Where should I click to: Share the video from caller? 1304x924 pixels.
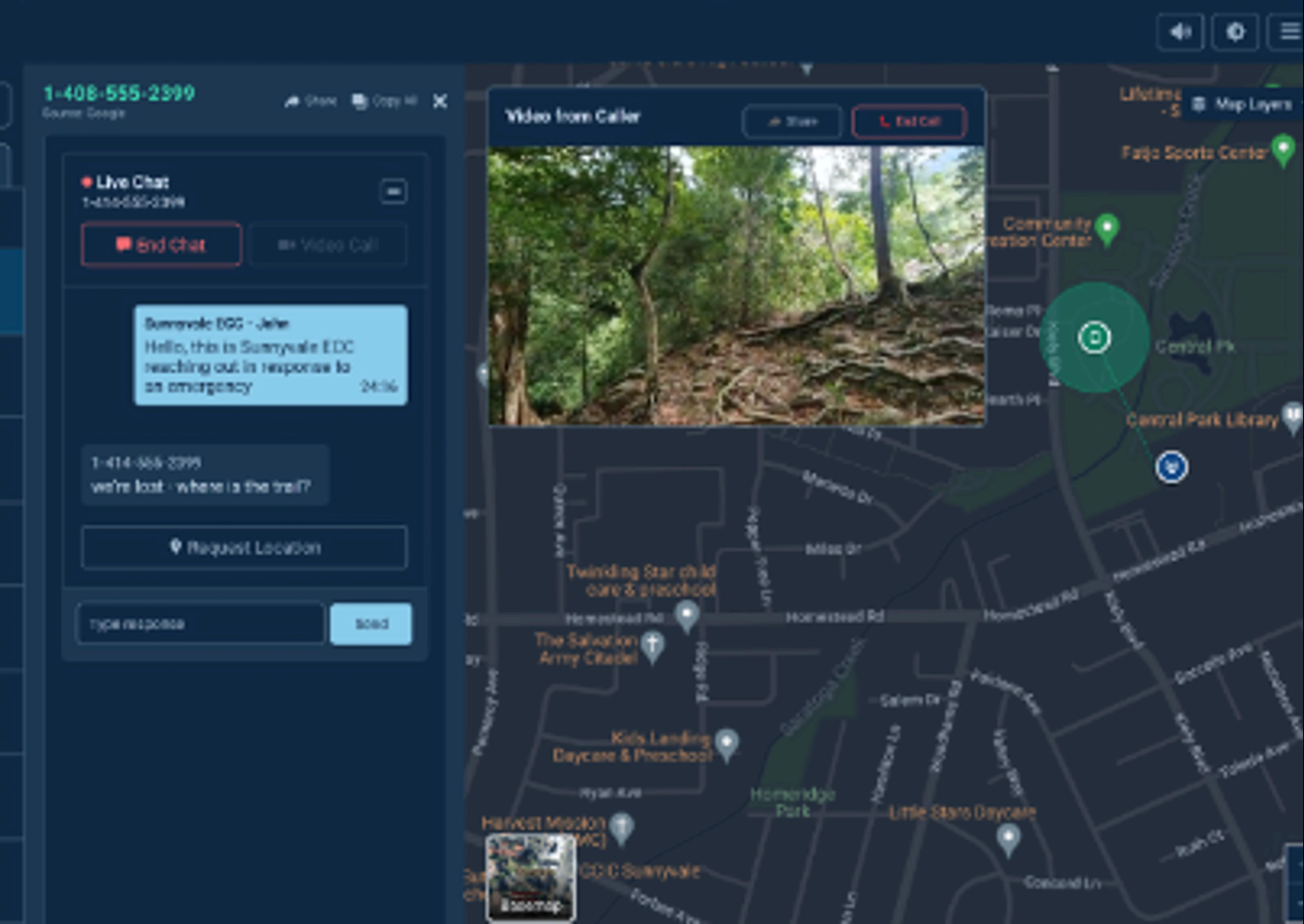(x=792, y=122)
